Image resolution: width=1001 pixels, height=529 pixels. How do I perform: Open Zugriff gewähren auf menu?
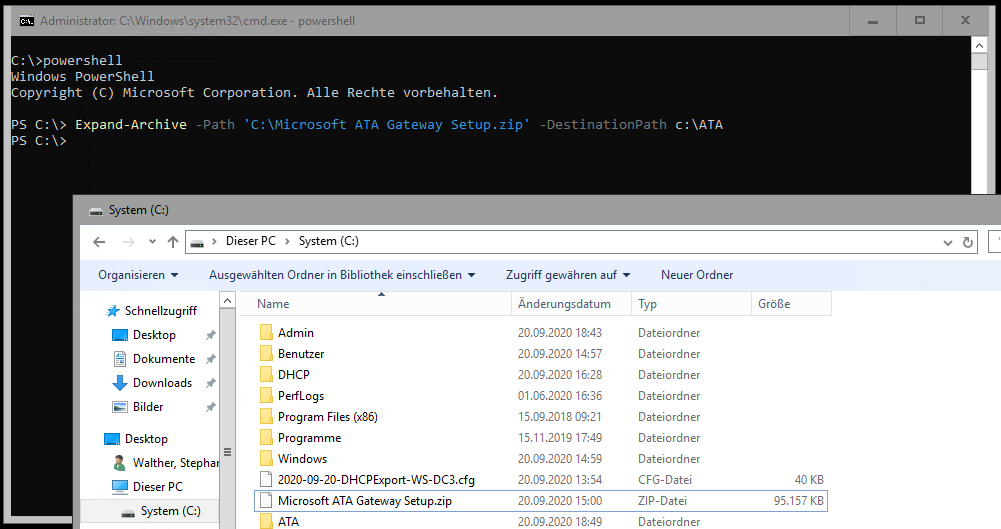coord(568,275)
